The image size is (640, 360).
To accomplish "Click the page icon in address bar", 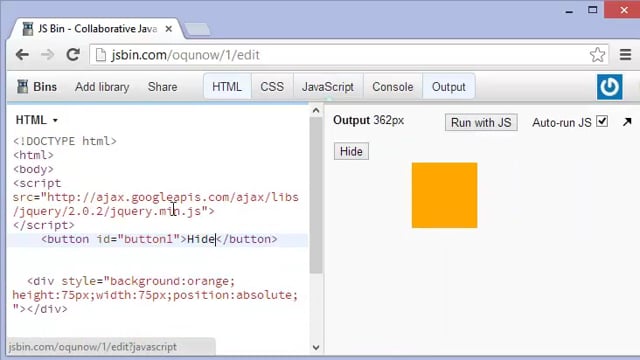I will 100,55.
